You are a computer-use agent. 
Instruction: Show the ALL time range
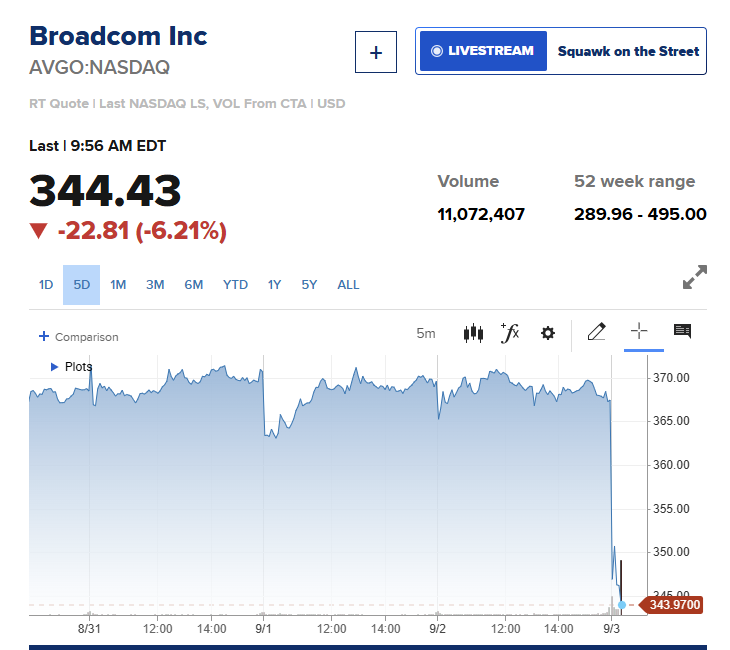pyautogui.click(x=348, y=284)
